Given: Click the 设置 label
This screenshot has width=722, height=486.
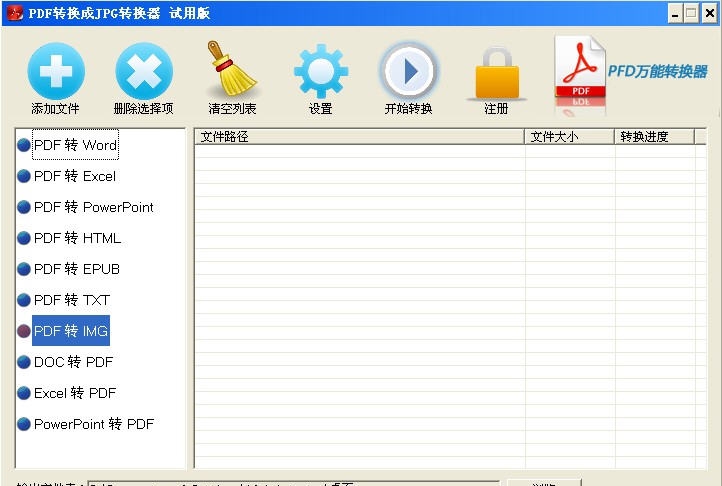Looking at the screenshot, I should point(320,109).
